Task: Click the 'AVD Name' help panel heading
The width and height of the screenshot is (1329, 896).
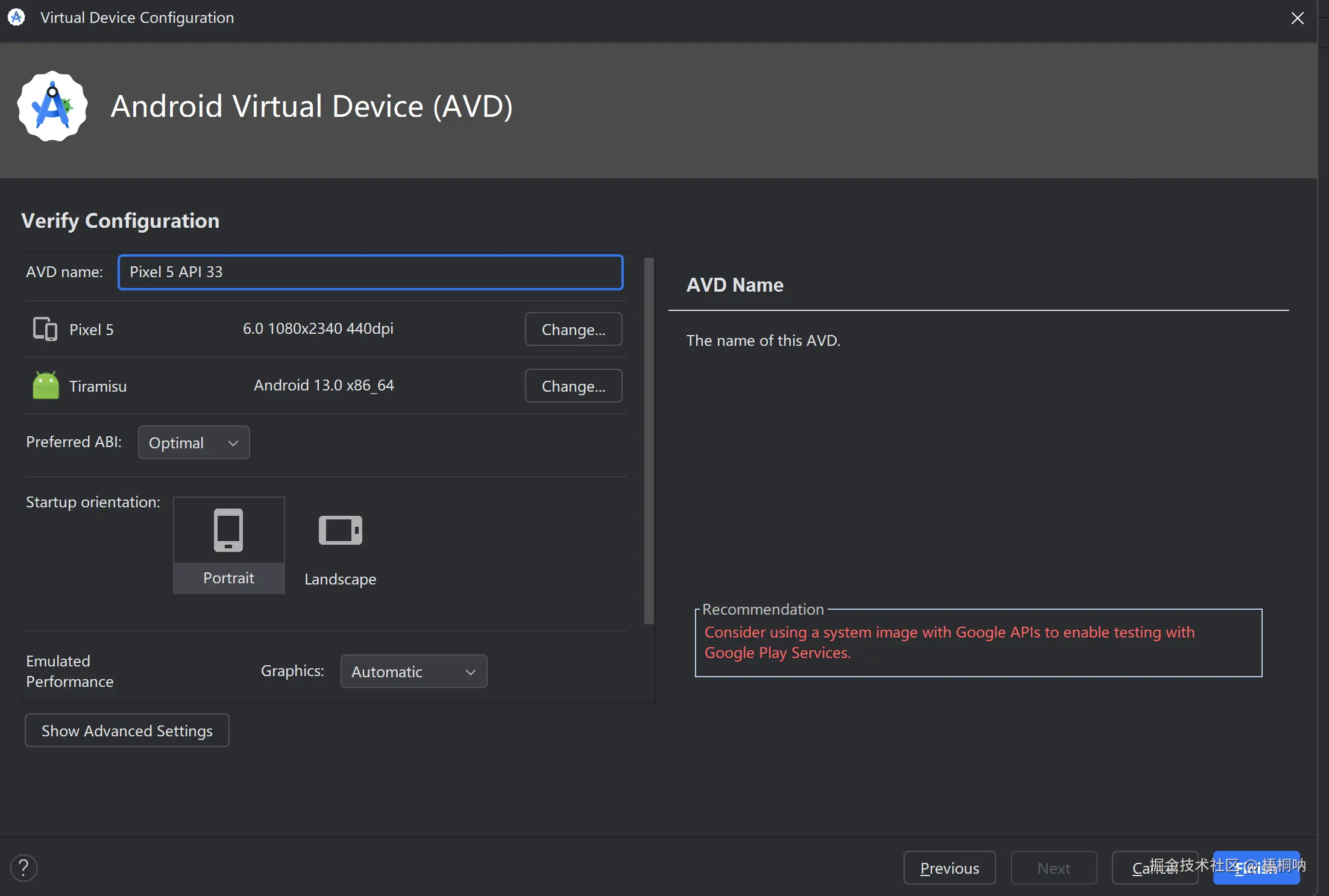Action: click(x=735, y=284)
